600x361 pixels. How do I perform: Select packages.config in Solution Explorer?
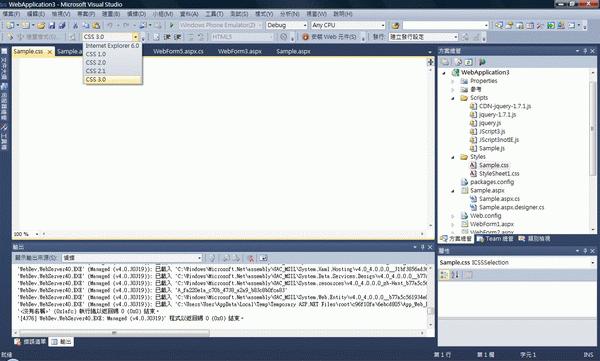click(492, 182)
